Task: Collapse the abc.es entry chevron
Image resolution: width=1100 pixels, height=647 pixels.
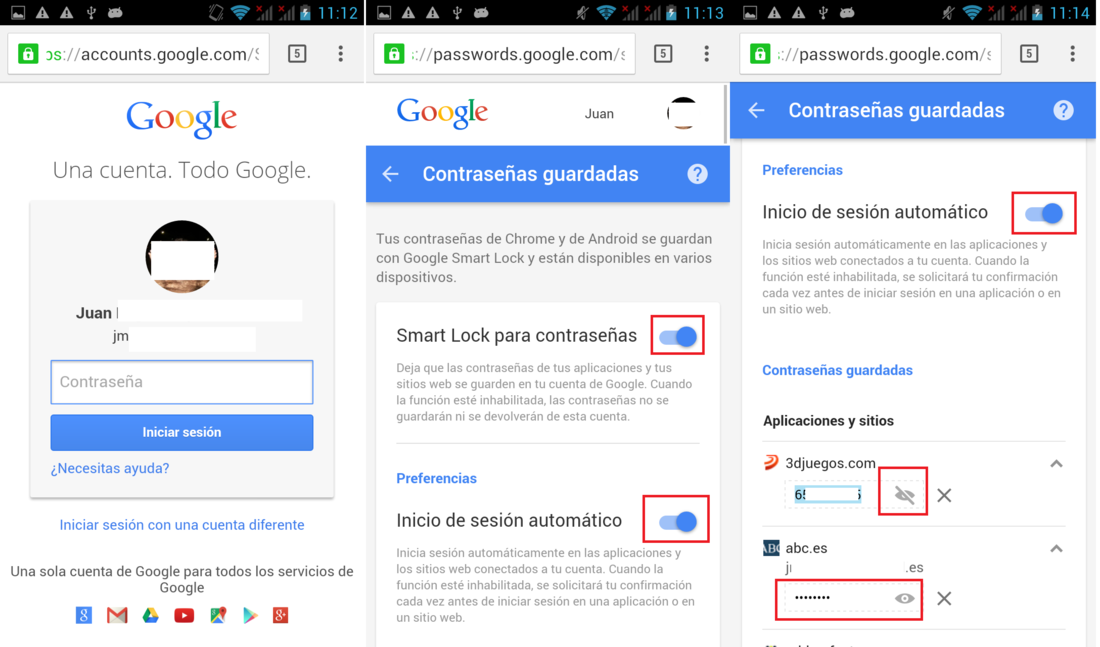Action: 1056,549
